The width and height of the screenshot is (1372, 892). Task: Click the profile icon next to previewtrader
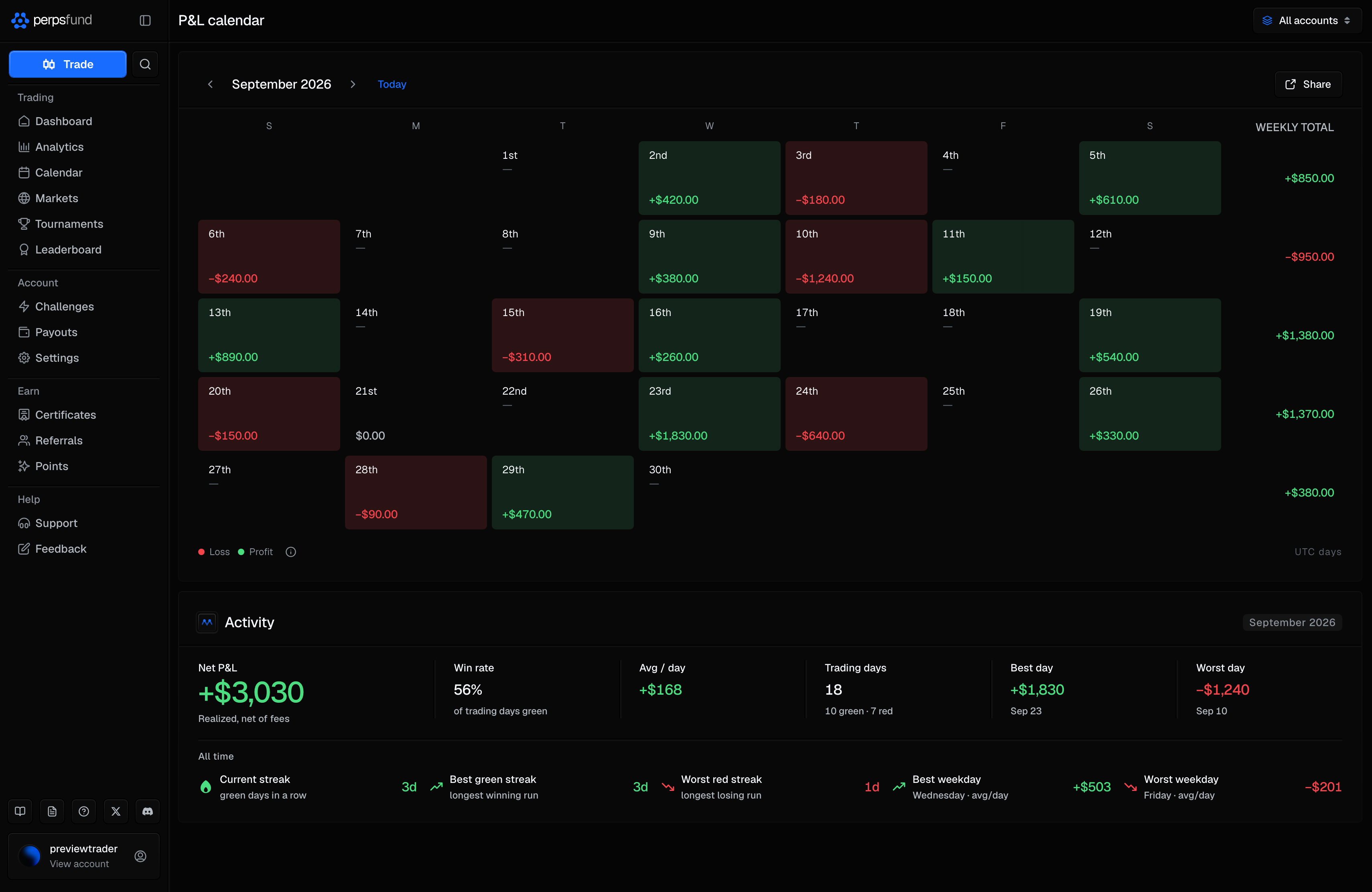coord(140,856)
